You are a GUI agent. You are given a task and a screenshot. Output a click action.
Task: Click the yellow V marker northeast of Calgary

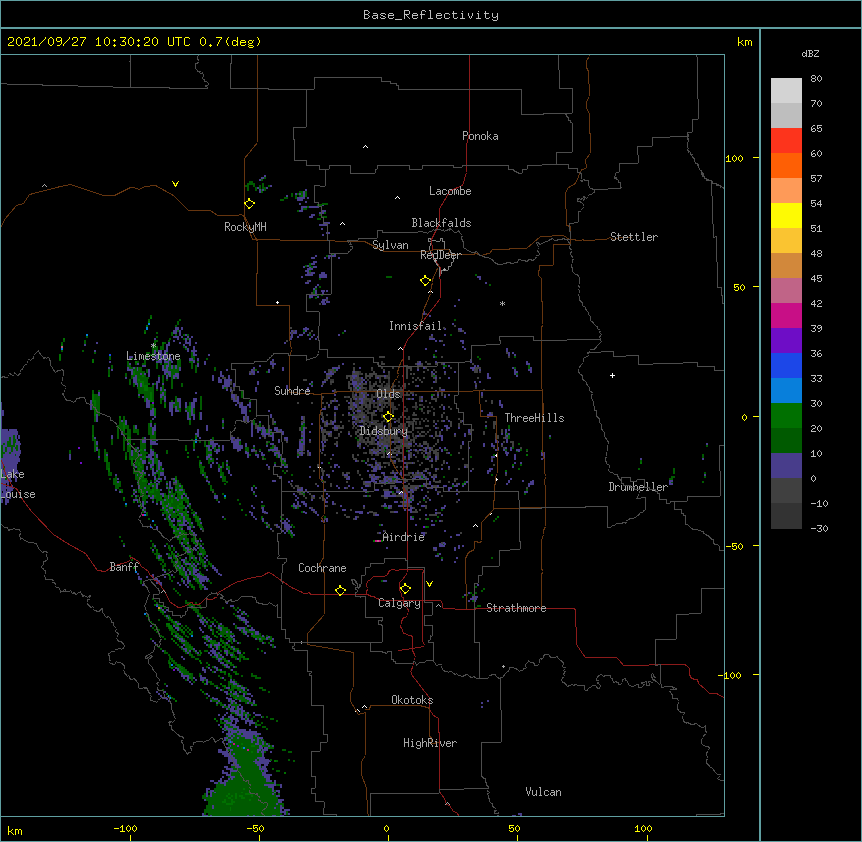coord(429,584)
